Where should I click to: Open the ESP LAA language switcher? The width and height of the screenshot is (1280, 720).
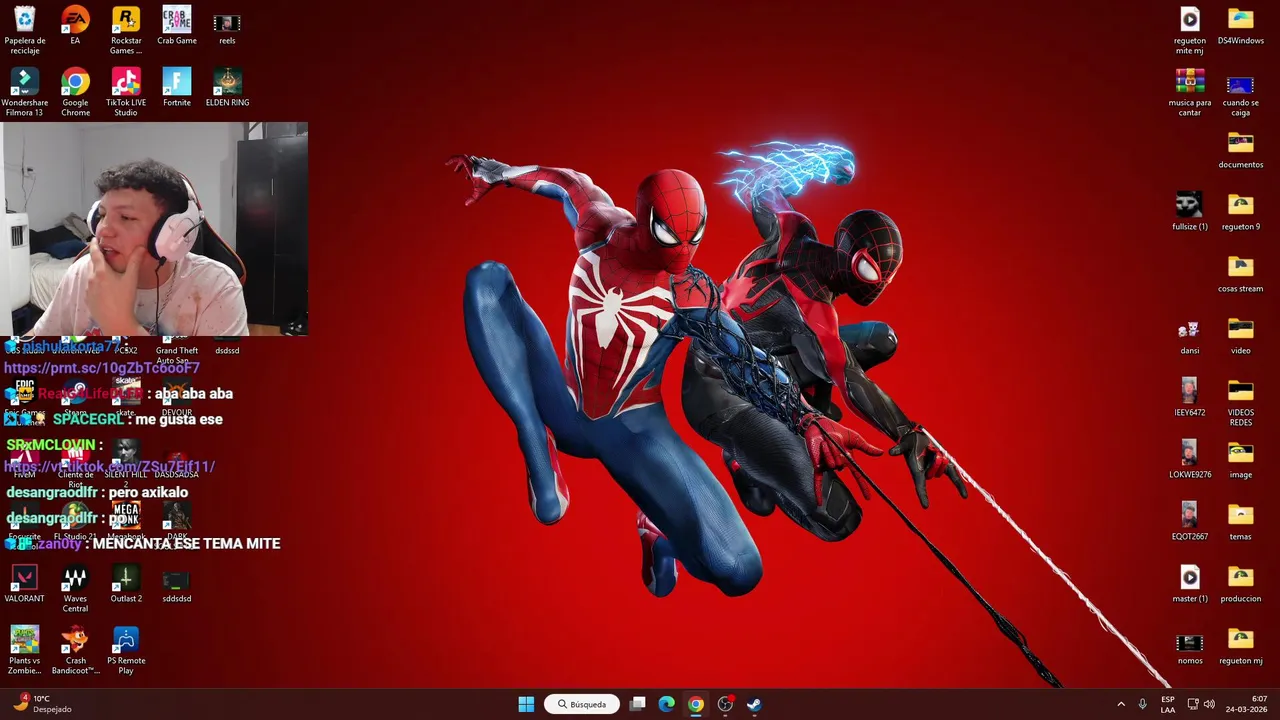tap(1168, 704)
